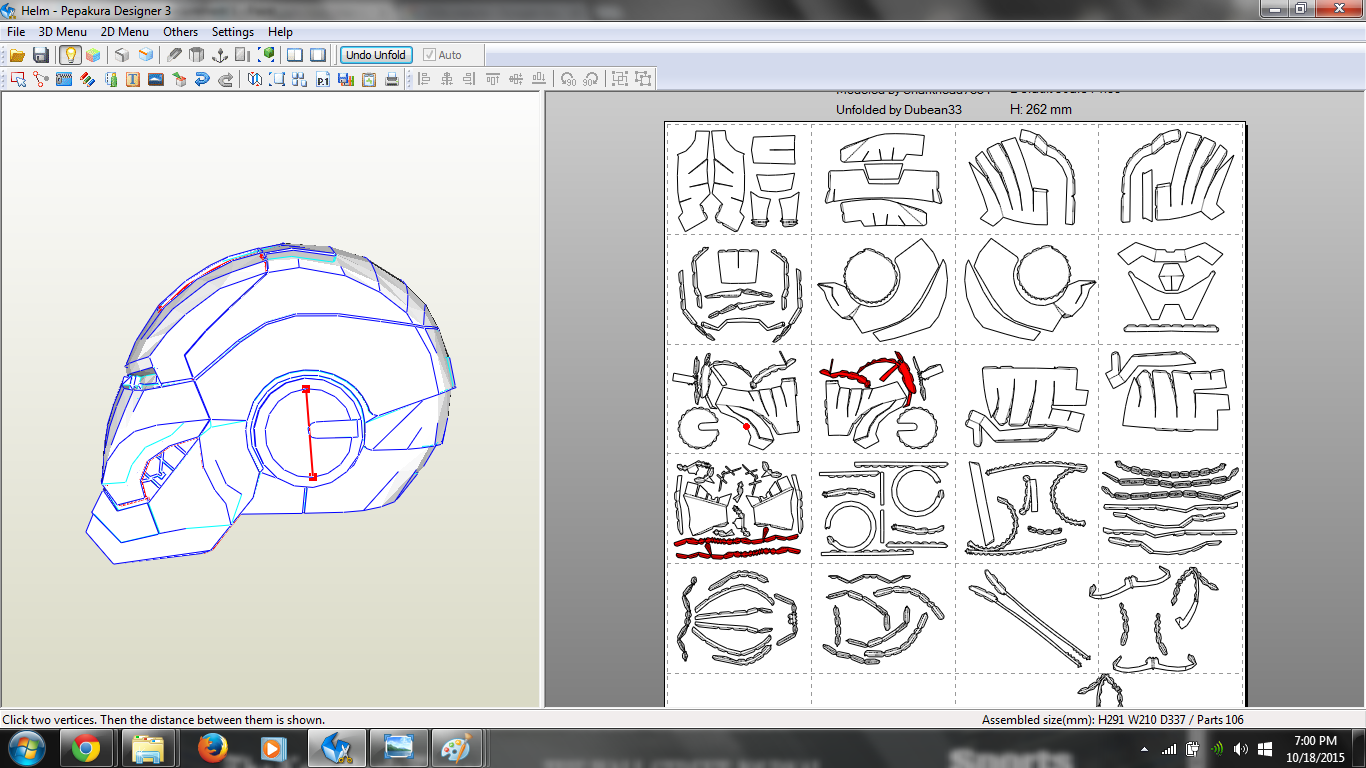Click the gray cylinder model icon

[197, 55]
